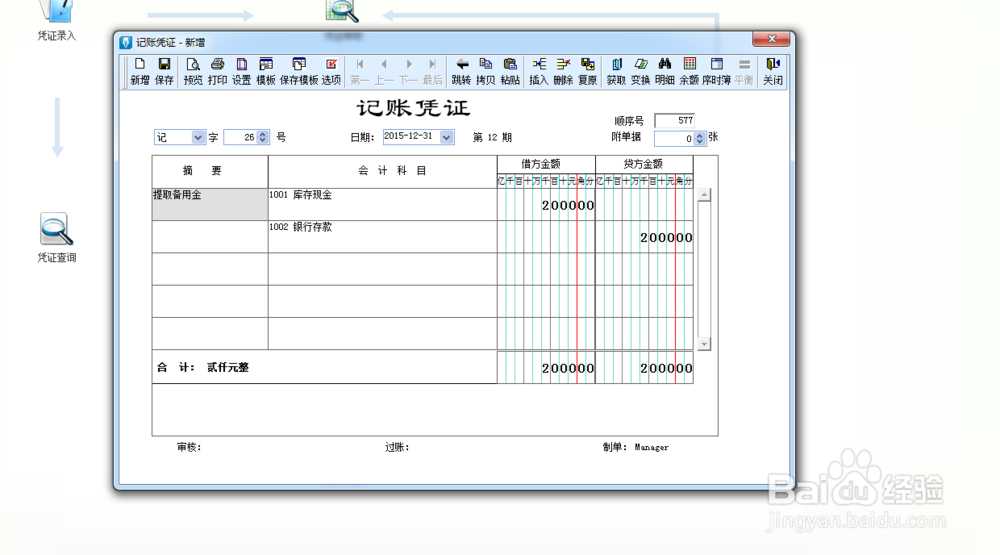Expand the 记 voucher word dropdown
The height and width of the screenshot is (555, 1000).
pyautogui.click(x=198, y=137)
